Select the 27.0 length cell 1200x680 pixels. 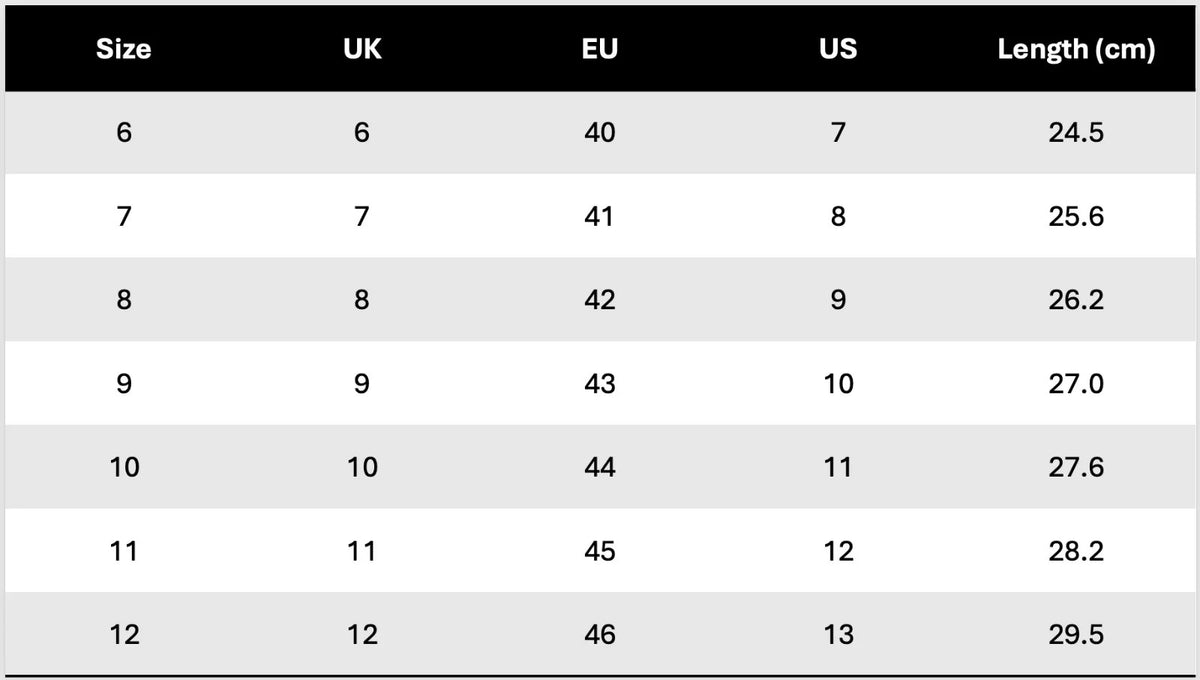click(x=1076, y=384)
